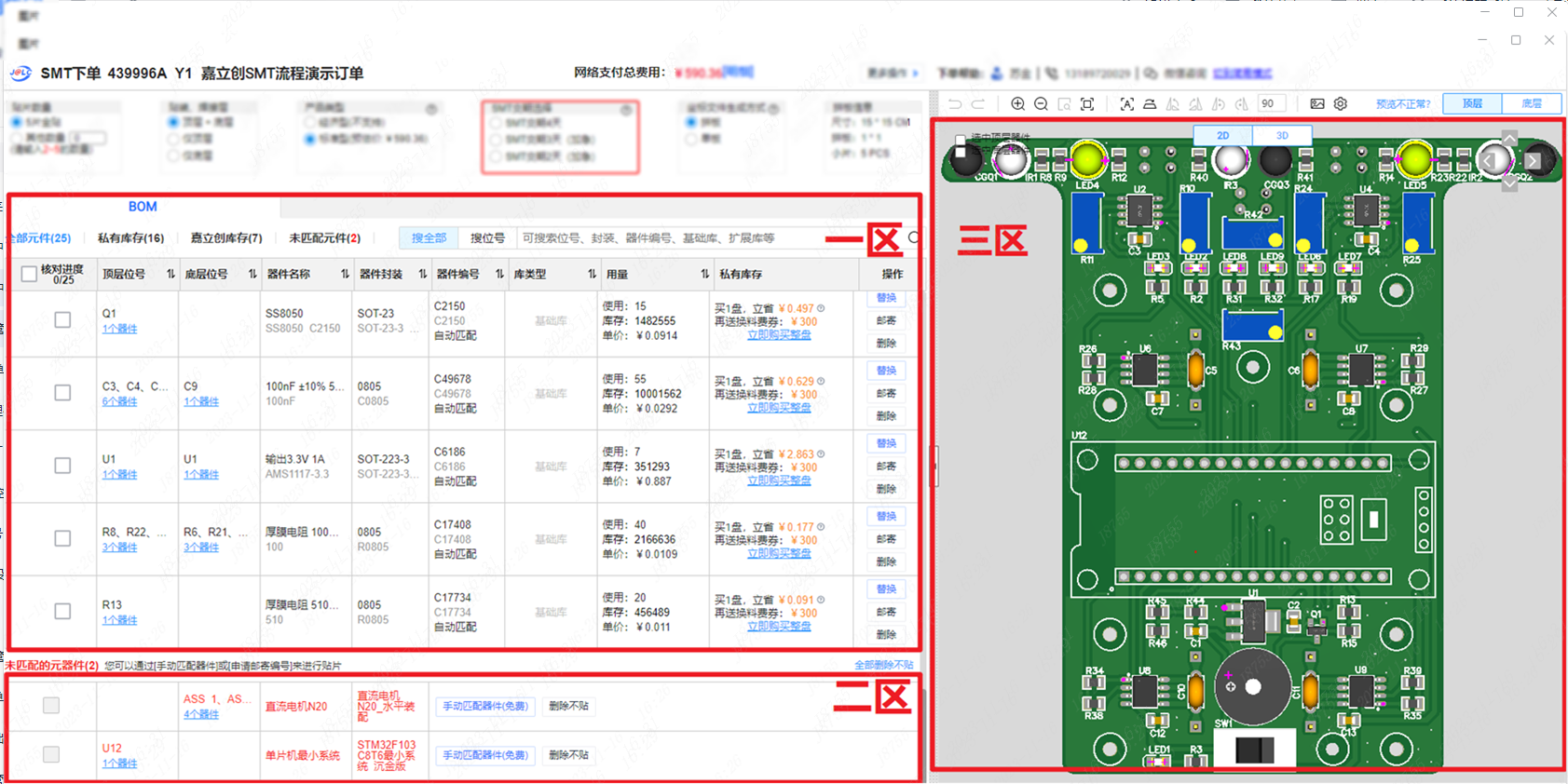
Task: Switch to 底层 bottom layer tab
Action: click(x=1532, y=103)
